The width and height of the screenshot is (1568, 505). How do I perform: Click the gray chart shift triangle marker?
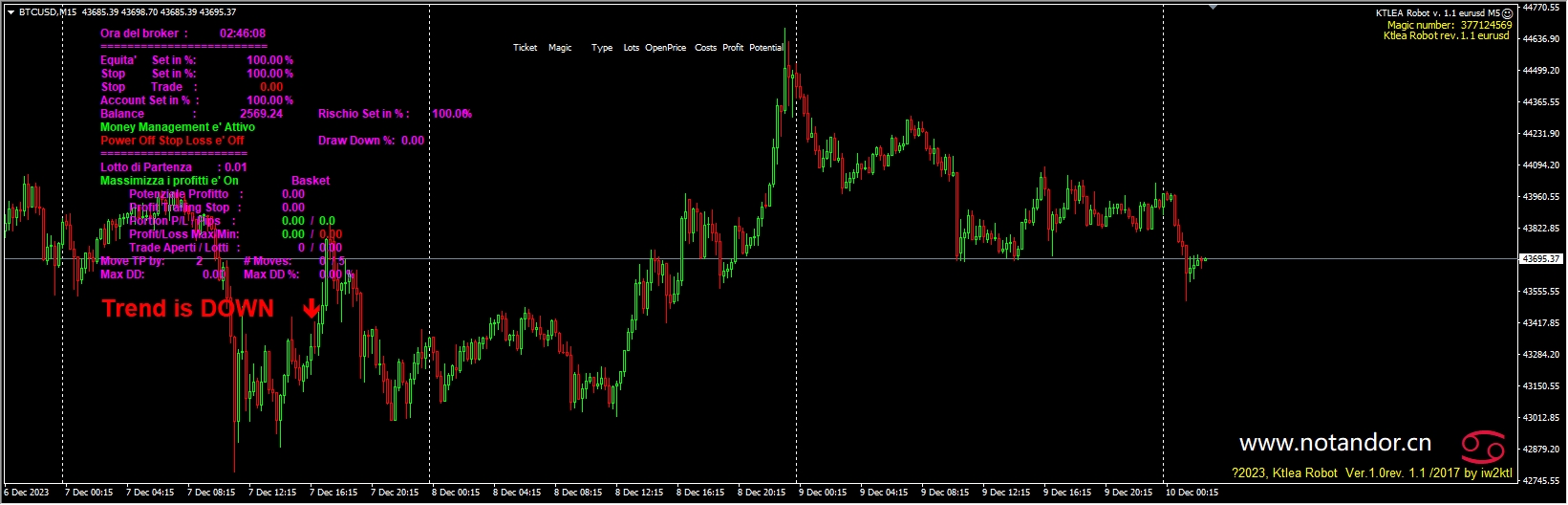(x=1213, y=8)
